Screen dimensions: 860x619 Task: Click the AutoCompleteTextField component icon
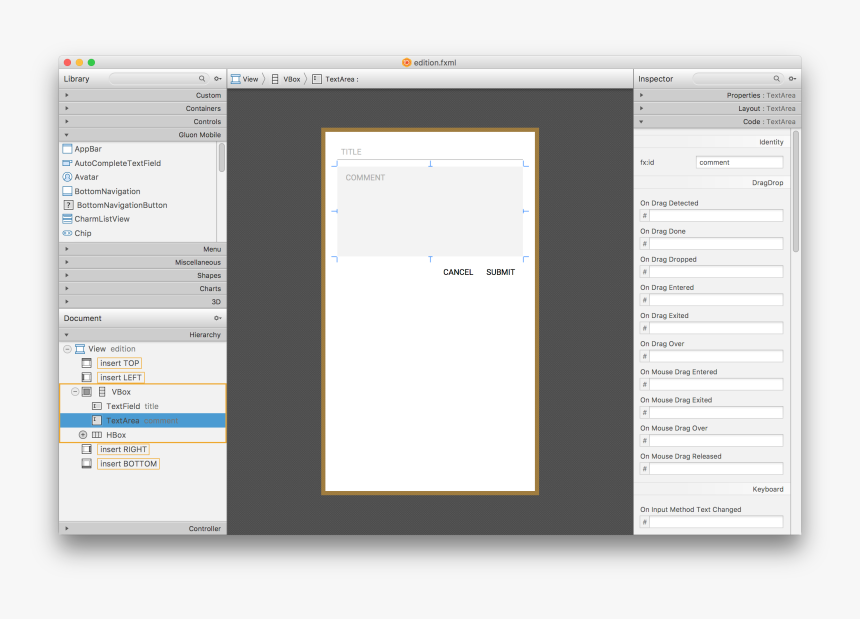coord(68,162)
